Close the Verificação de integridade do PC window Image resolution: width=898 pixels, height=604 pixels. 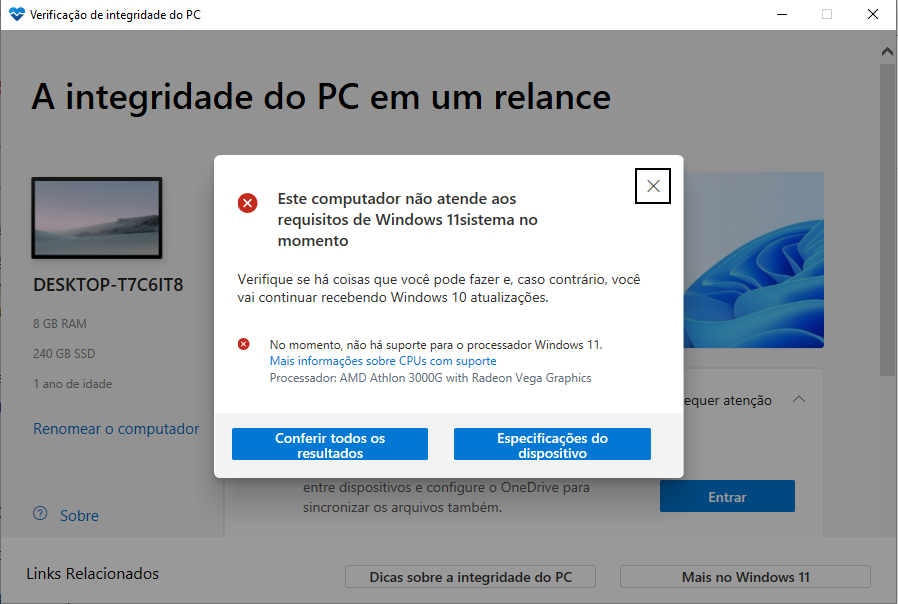(873, 14)
